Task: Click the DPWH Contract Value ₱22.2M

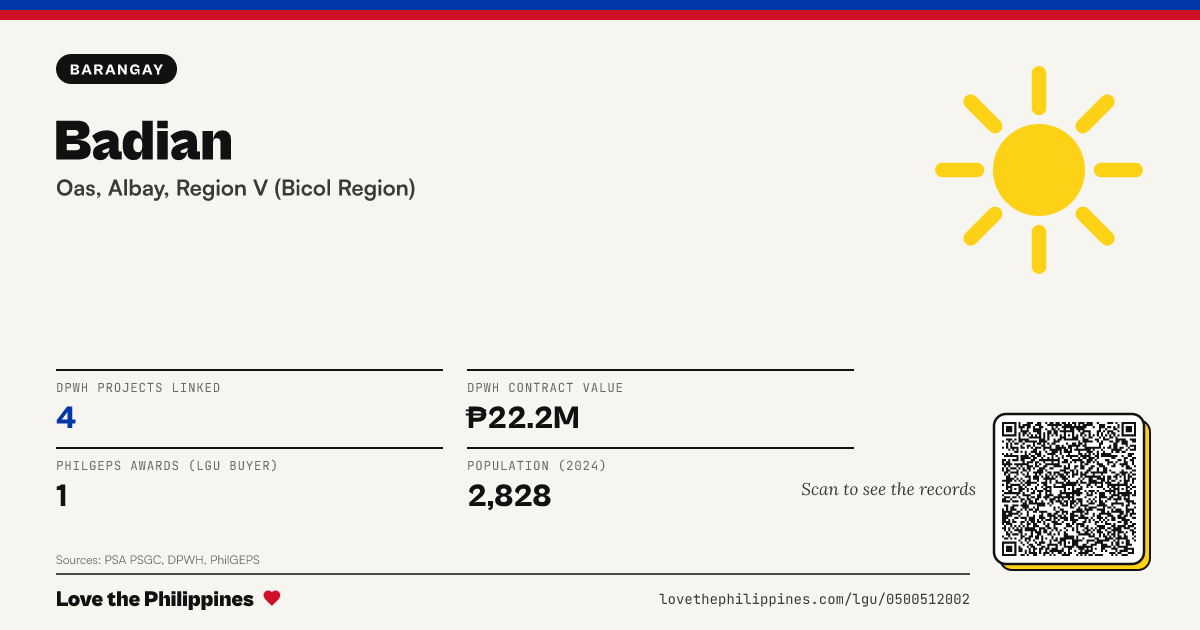Action: pyautogui.click(x=523, y=417)
